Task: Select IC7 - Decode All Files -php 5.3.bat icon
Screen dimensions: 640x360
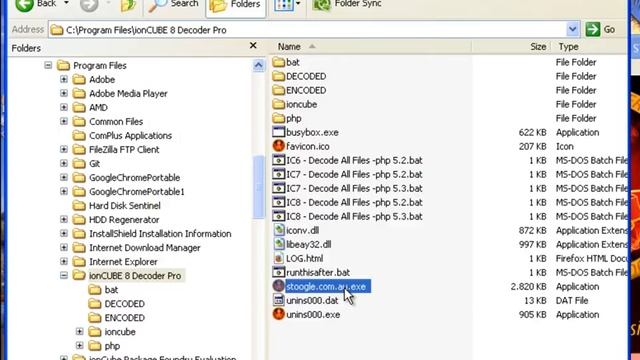Action: point(278,188)
